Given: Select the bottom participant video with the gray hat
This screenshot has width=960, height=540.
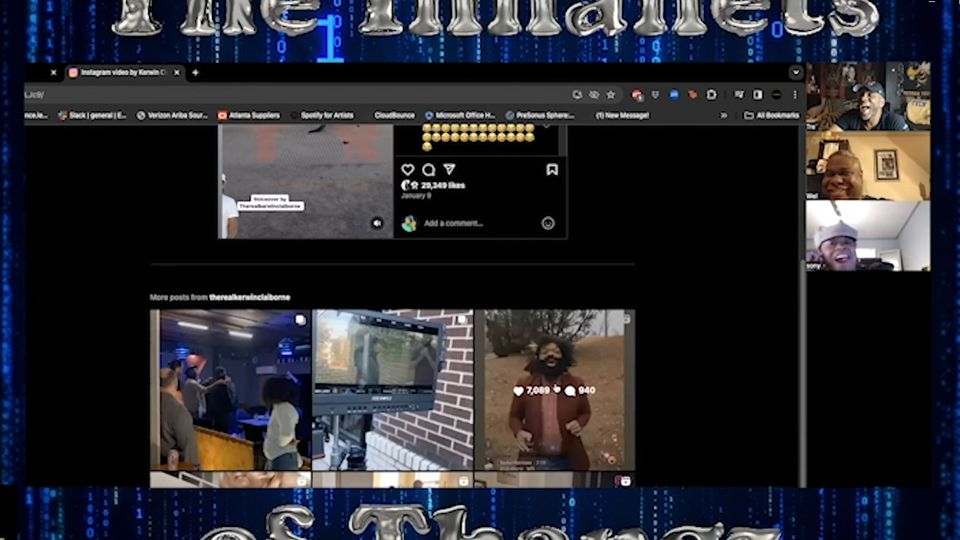Looking at the screenshot, I should pyautogui.click(x=868, y=236).
